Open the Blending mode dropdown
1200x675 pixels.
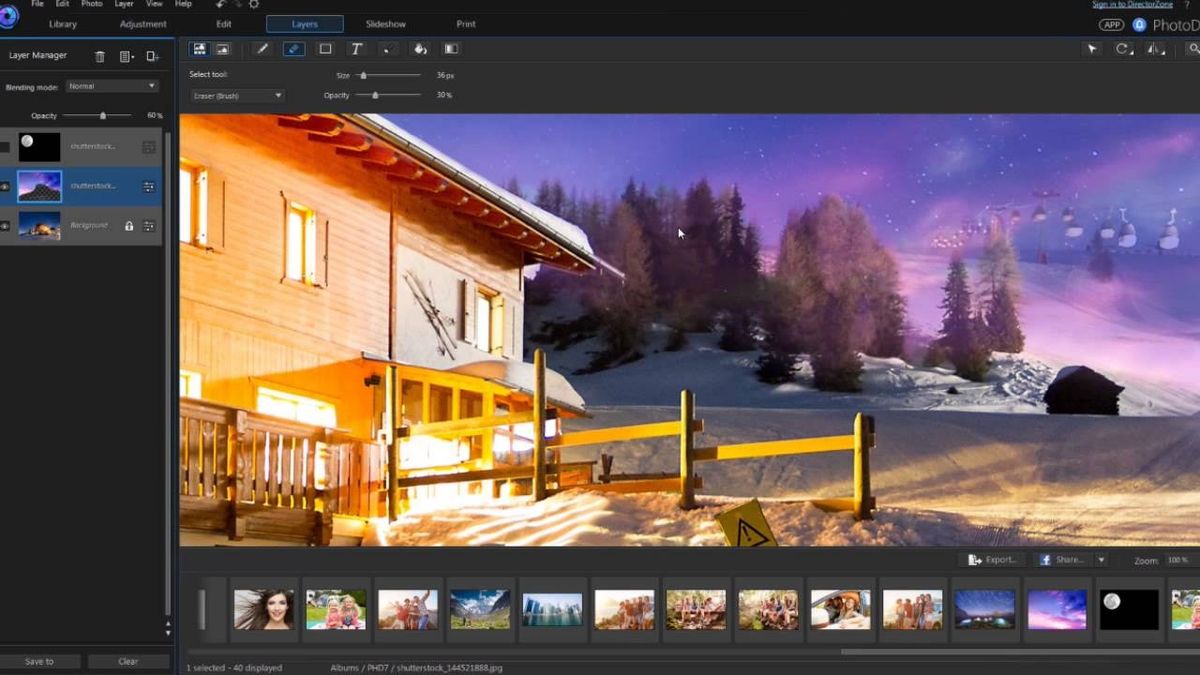(x=111, y=86)
